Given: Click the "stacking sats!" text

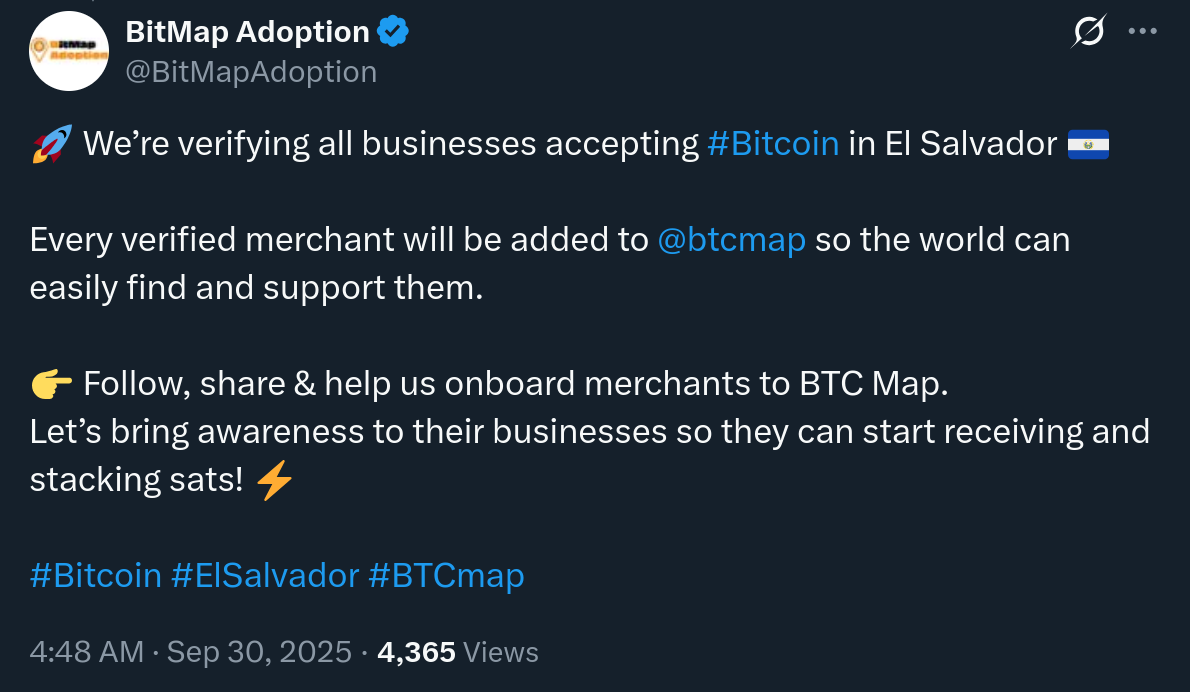Looking at the screenshot, I should pos(136,480).
